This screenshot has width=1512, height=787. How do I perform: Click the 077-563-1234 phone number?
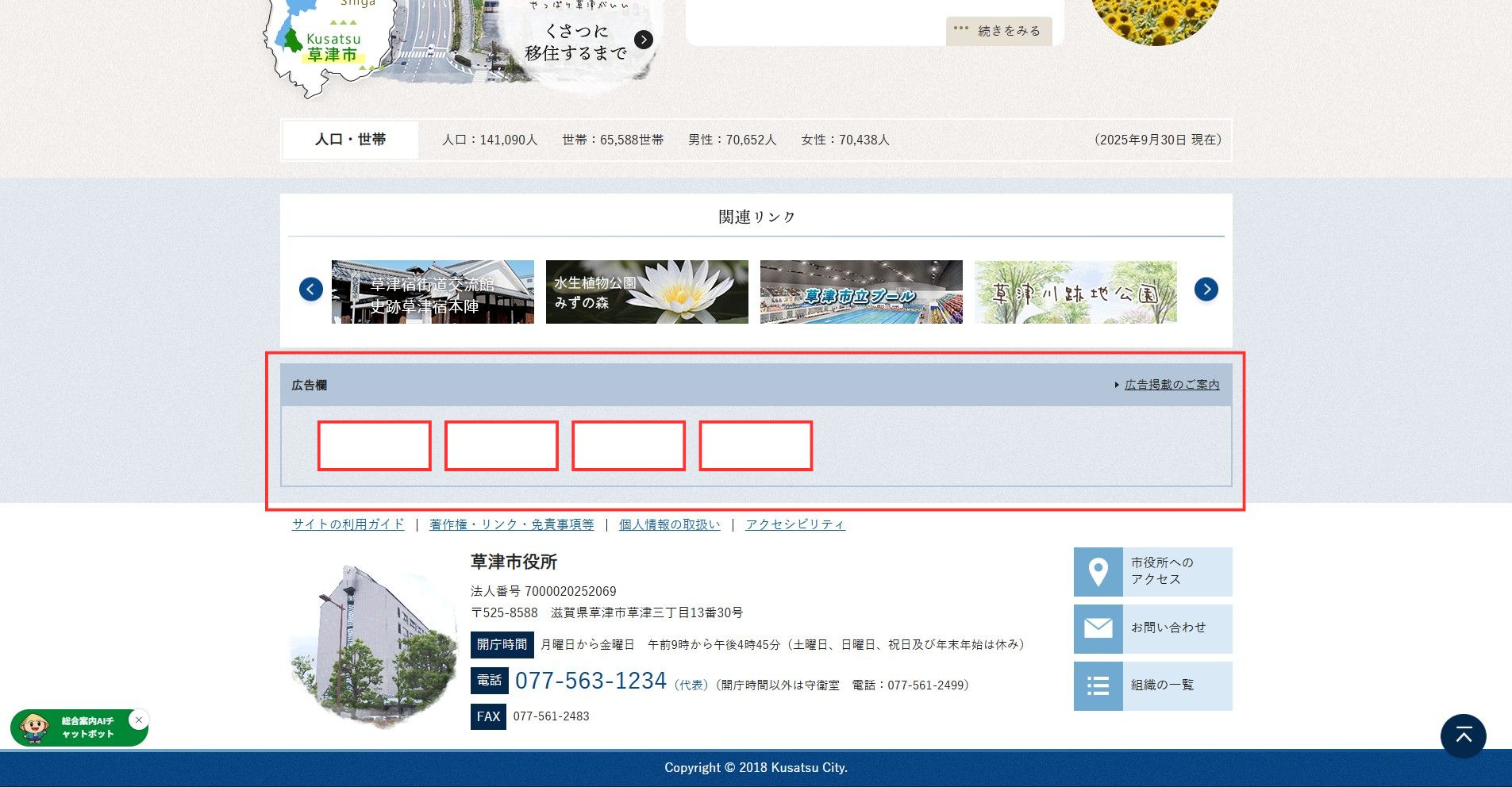point(591,681)
